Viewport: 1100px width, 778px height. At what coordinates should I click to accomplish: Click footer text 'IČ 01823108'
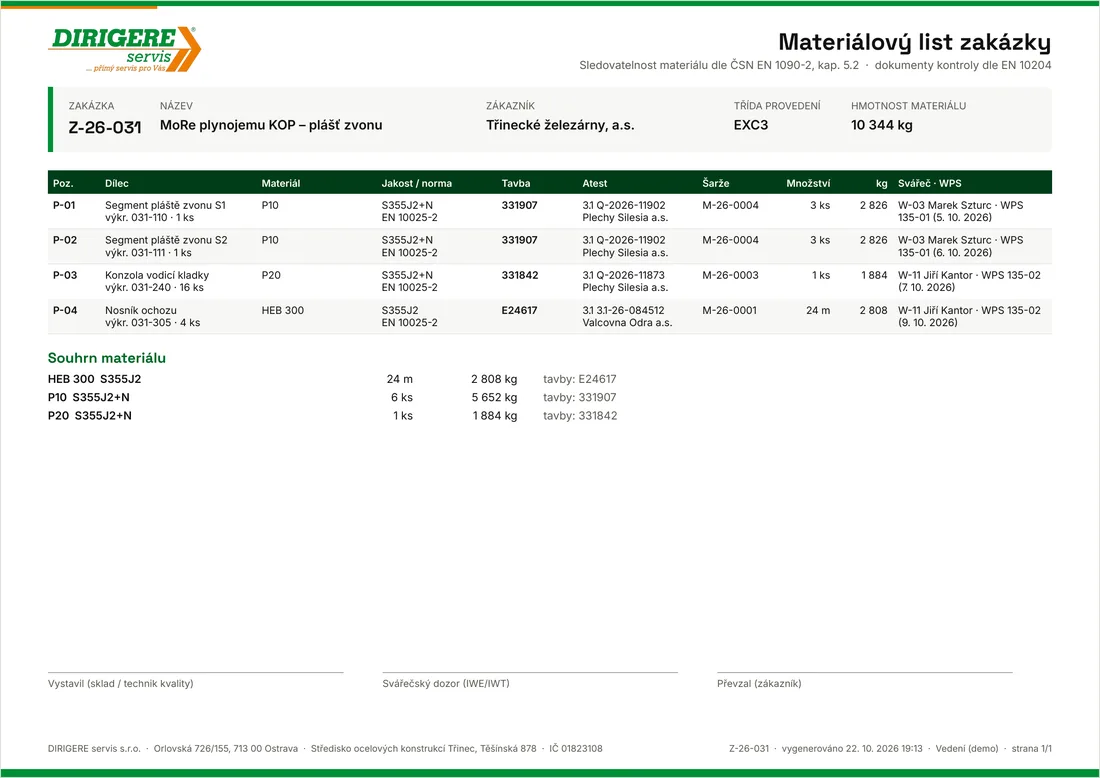click(x=576, y=749)
